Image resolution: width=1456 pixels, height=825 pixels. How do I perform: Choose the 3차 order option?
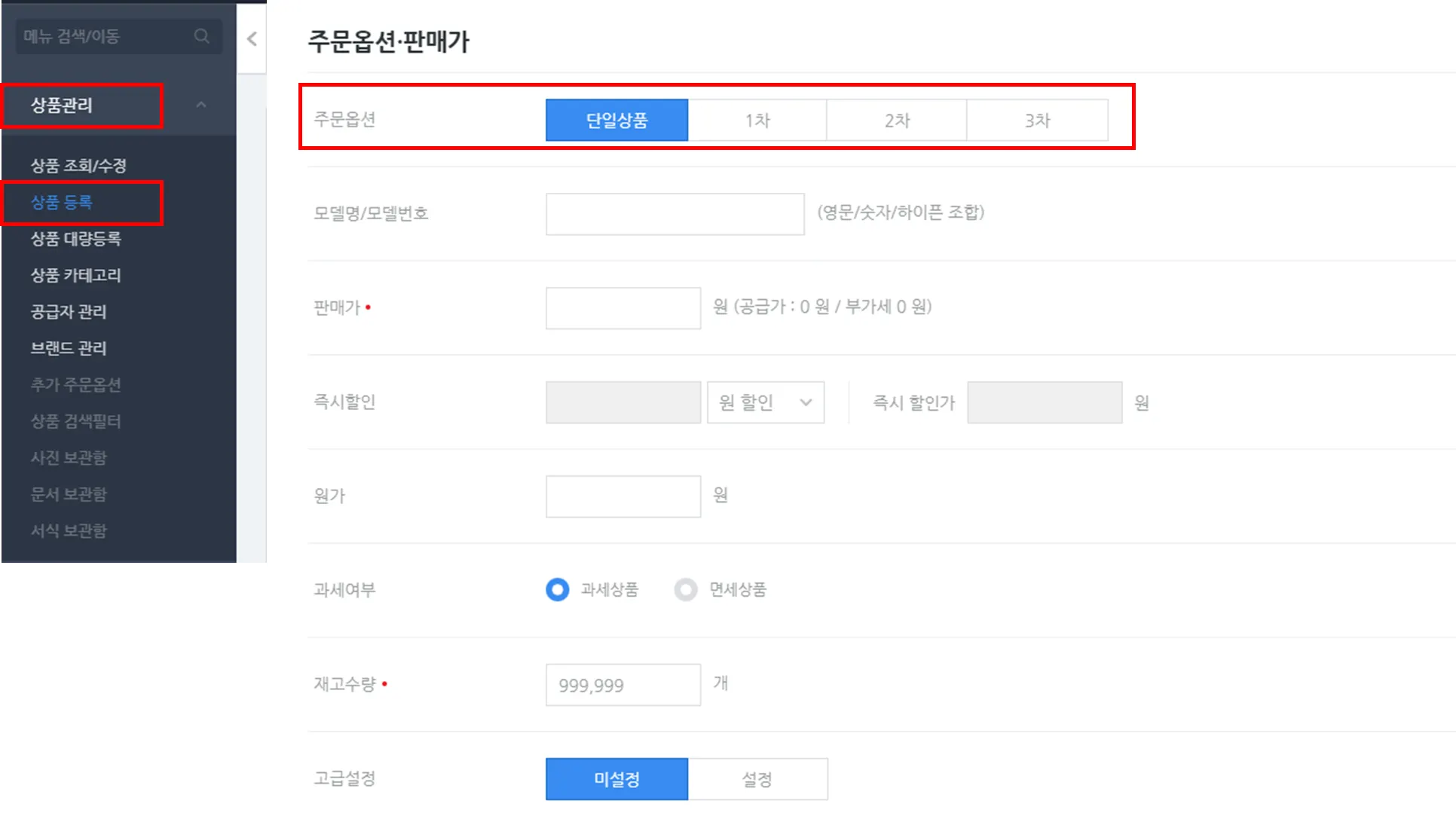pyautogui.click(x=1037, y=121)
